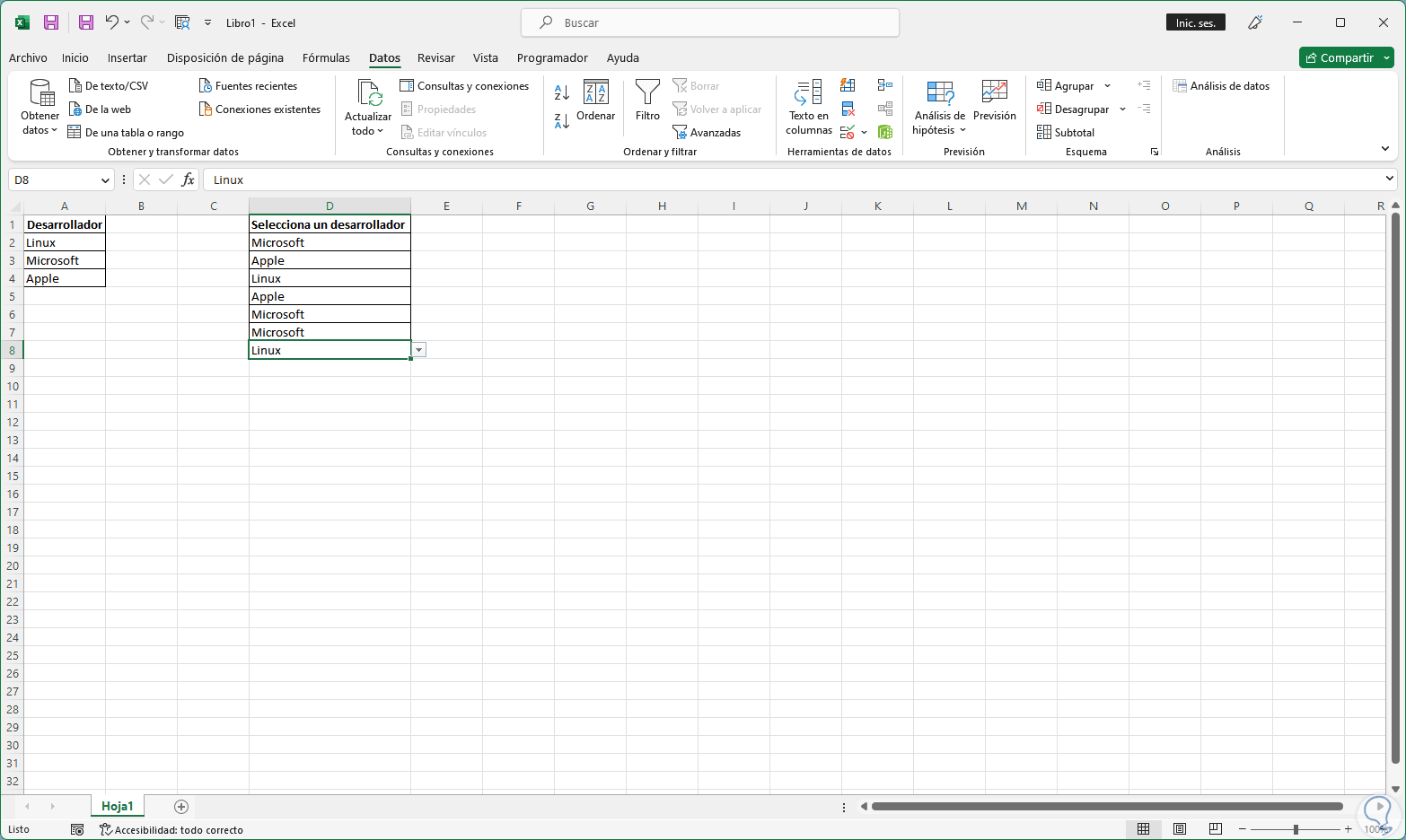The image size is (1406, 840).
Task: Expand the formula bar
Action: (x=1390, y=179)
